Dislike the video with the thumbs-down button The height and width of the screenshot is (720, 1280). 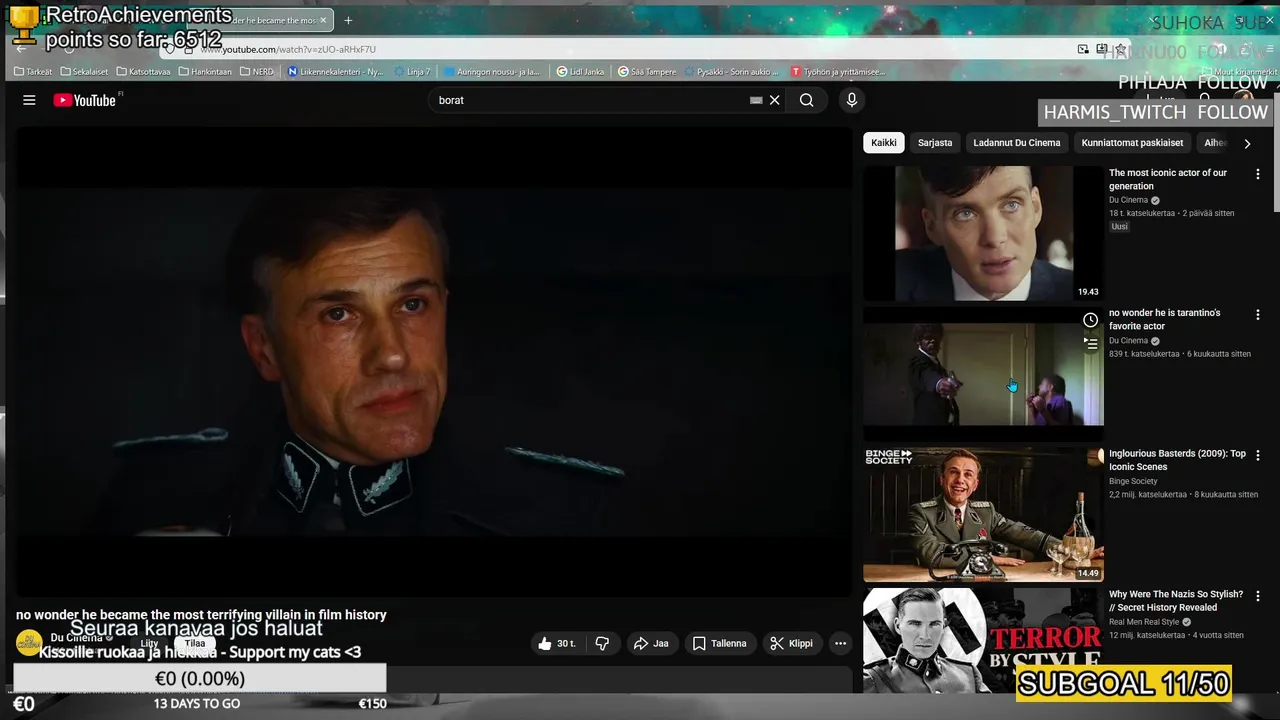[x=602, y=643]
